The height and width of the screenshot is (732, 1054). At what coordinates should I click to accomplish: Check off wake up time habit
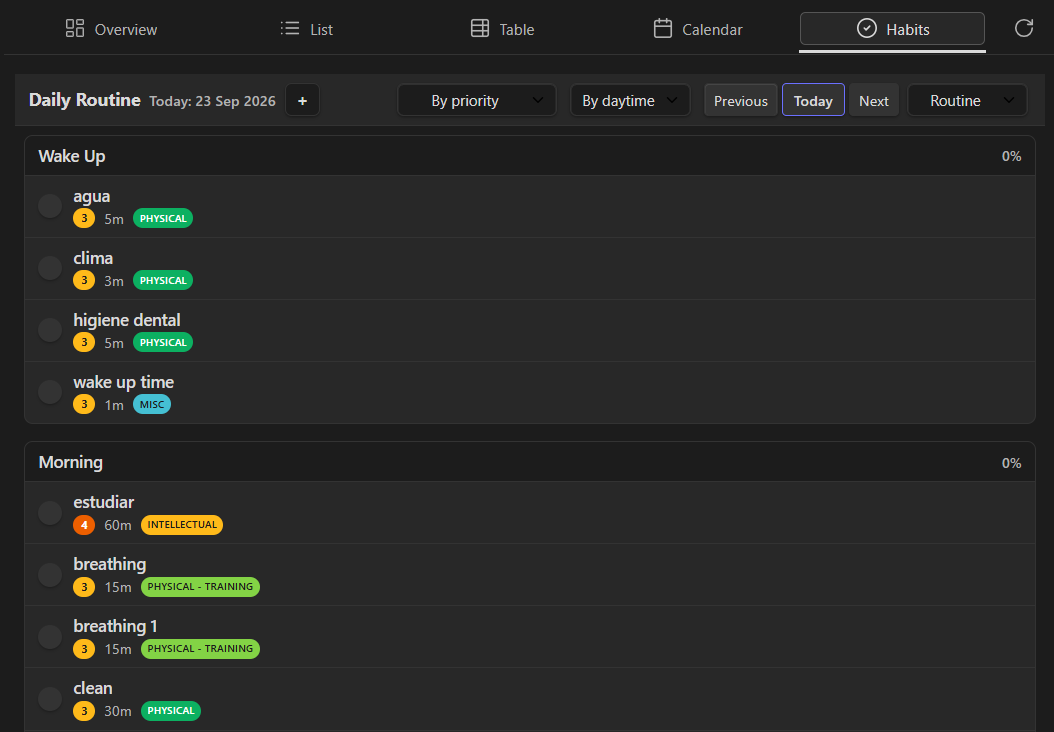[x=50, y=391]
